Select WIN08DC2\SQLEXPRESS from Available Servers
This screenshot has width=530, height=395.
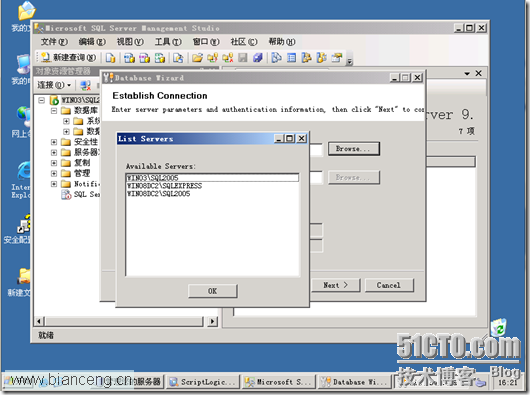pos(165,186)
